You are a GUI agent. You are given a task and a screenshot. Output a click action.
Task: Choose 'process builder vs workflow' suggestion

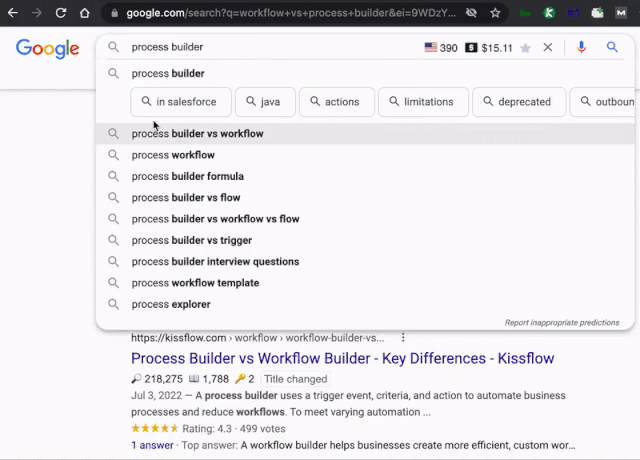pos(365,133)
